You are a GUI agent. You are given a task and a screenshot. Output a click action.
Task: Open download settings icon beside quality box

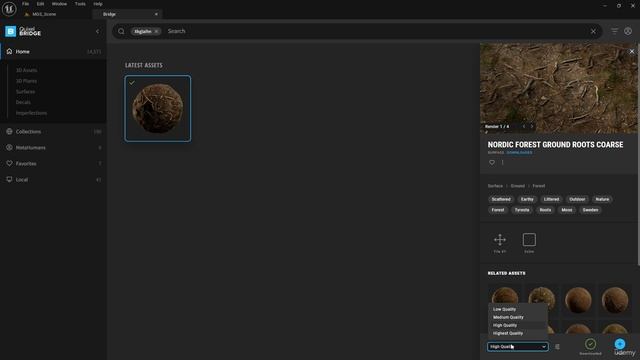tap(557, 347)
